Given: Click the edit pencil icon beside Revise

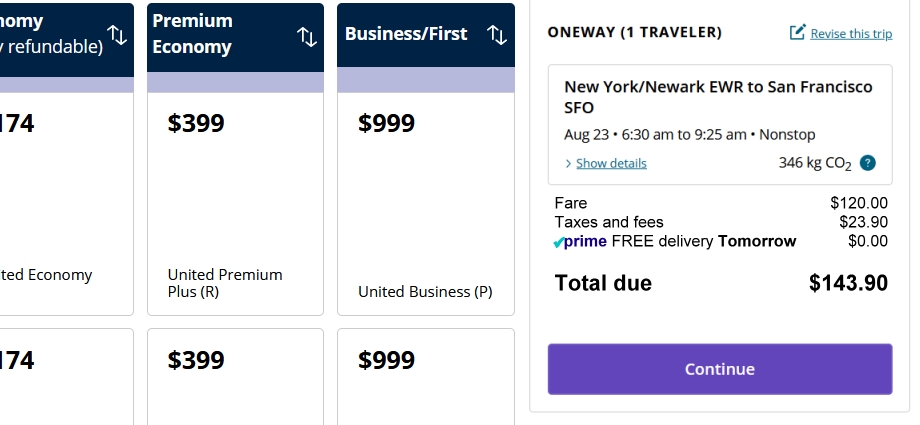Looking at the screenshot, I should (797, 32).
